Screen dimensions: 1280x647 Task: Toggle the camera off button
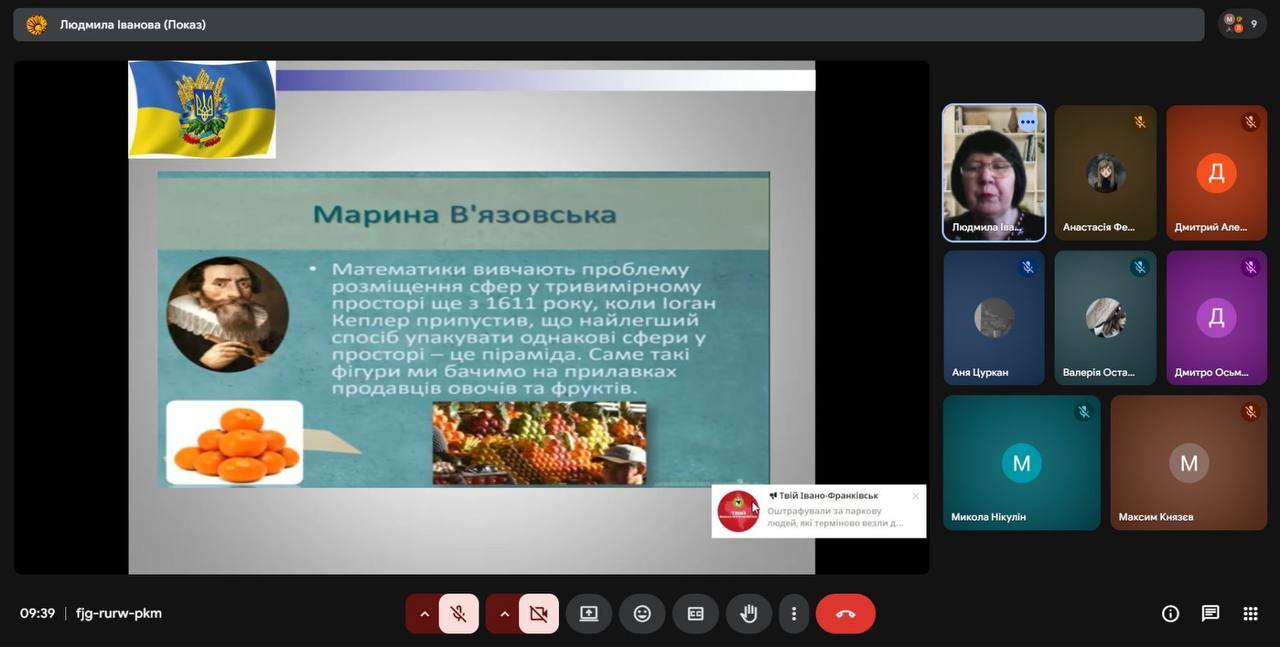(x=538, y=614)
